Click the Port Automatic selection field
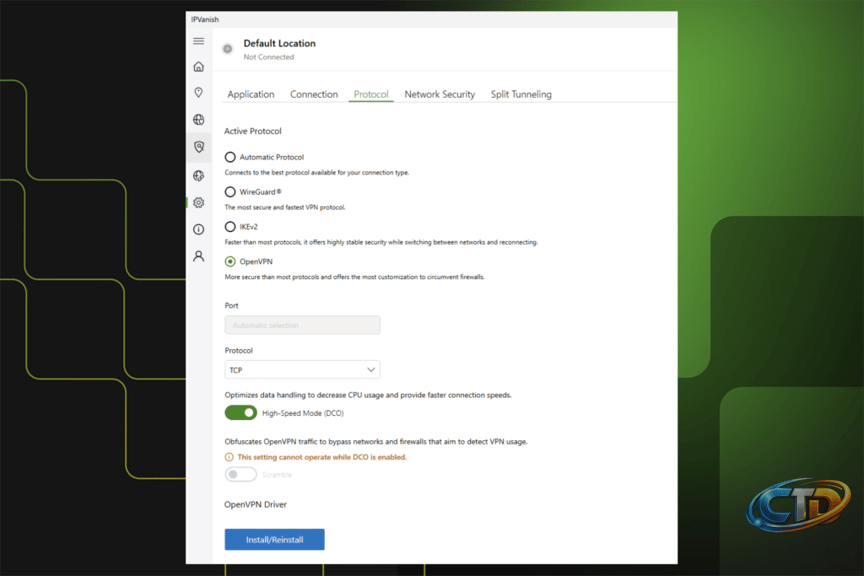The height and width of the screenshot is (576, 864). (302, 325)
